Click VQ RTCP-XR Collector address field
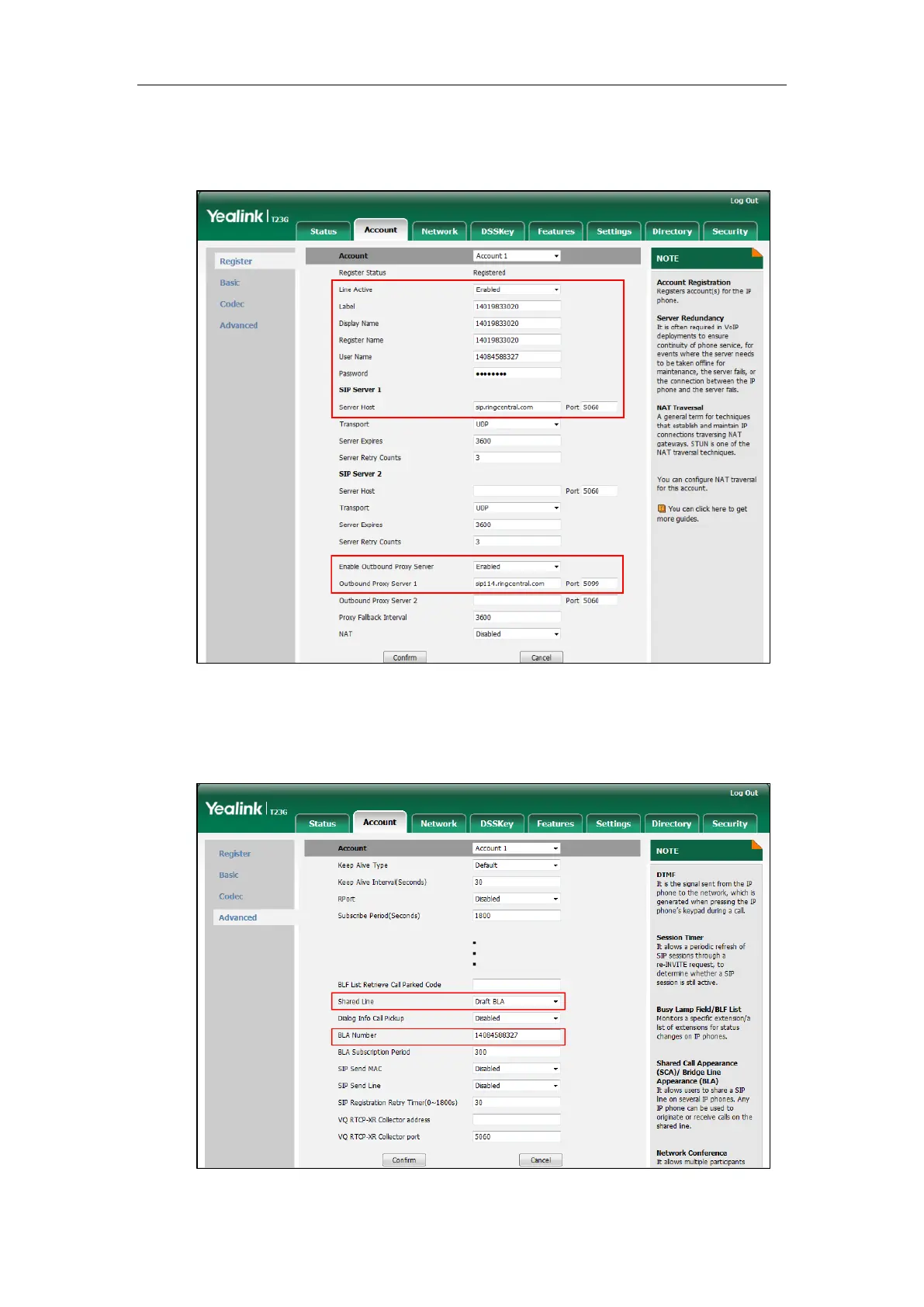This screenshot has width=924, height=1307. [516, 1120]
